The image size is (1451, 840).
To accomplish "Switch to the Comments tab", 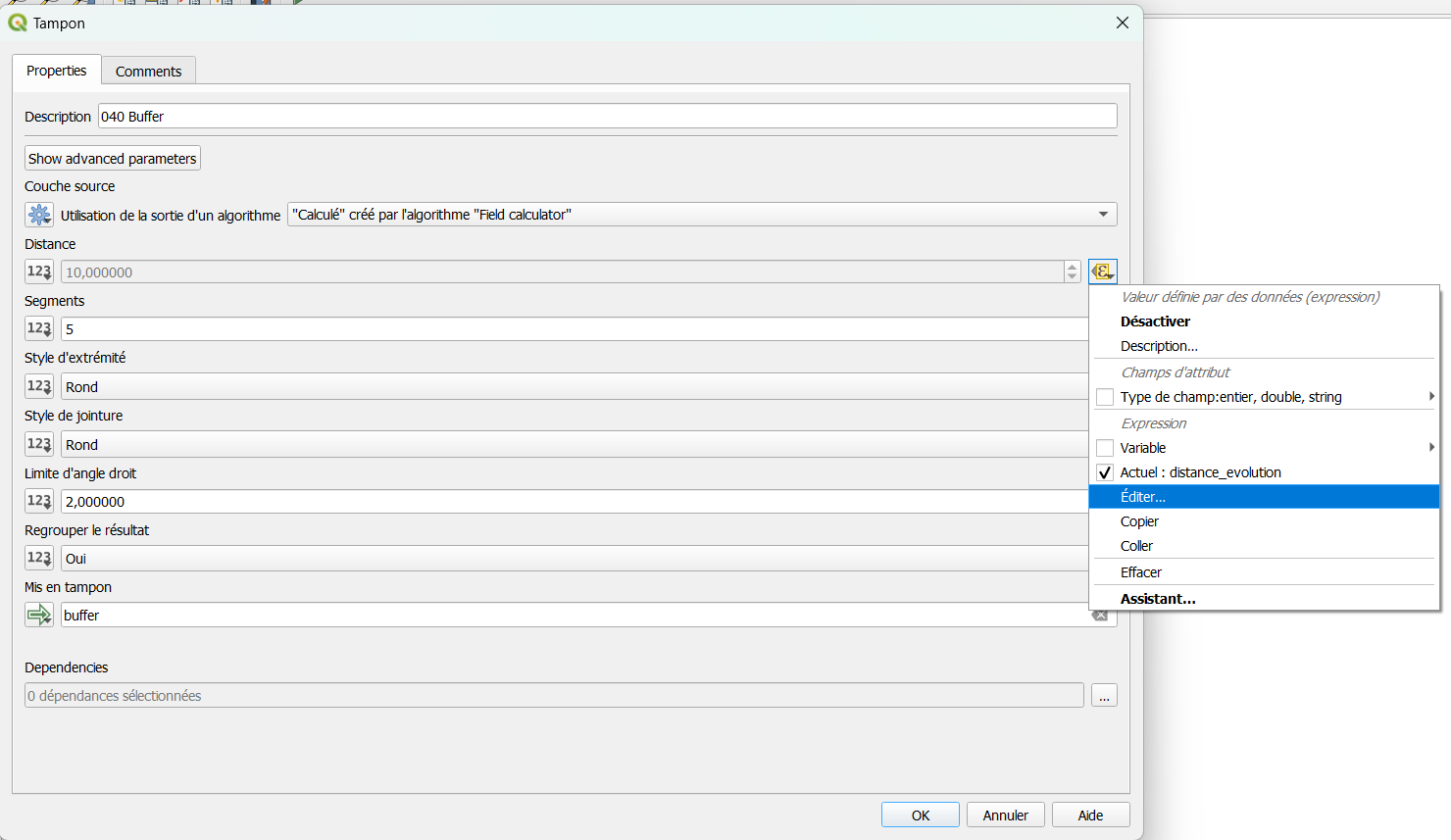I will click(148, 71).
